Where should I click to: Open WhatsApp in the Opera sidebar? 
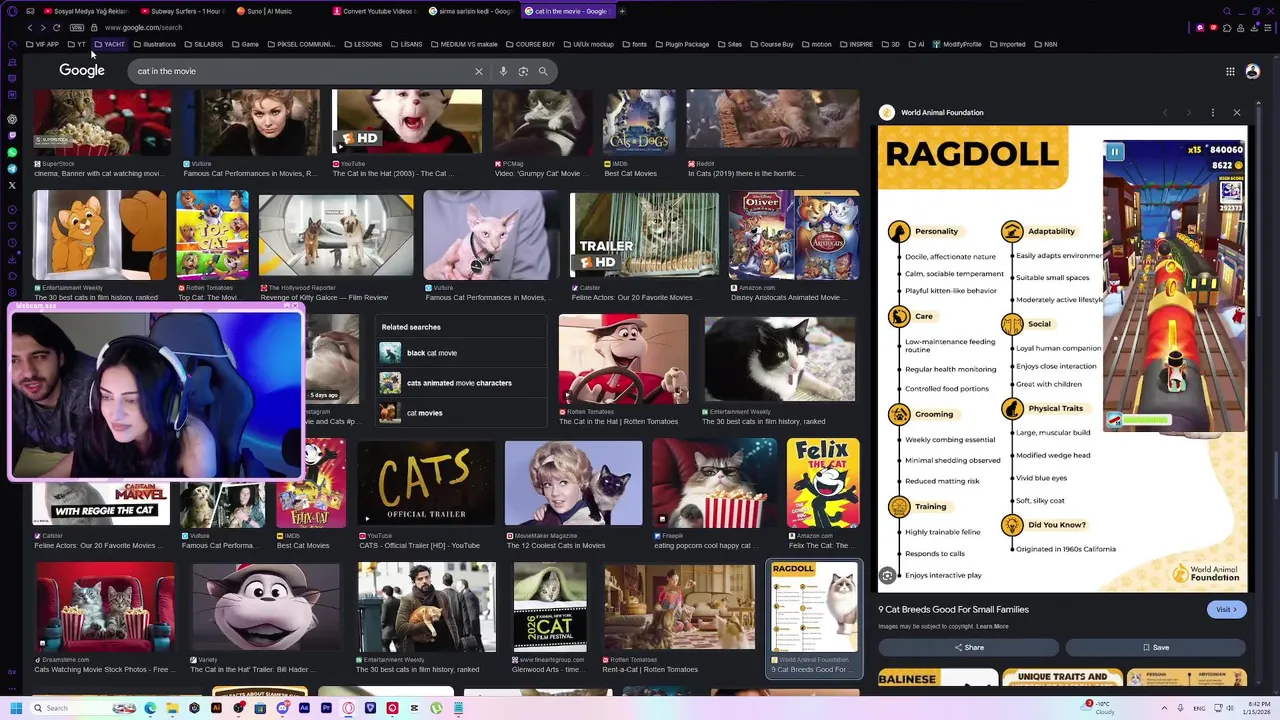[x=12, y=152]
